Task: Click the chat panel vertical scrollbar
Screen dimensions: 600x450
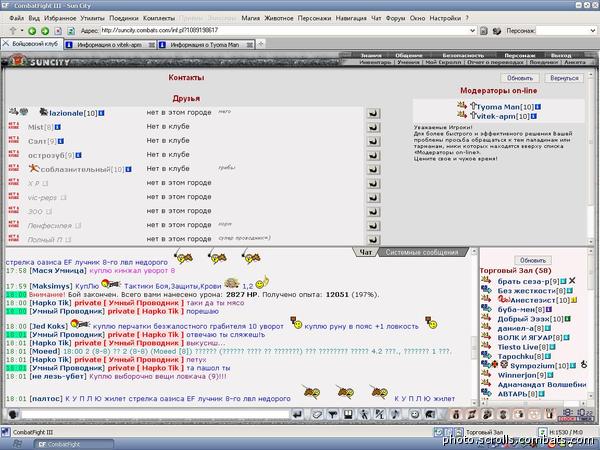Action: (x=474, y=327)
